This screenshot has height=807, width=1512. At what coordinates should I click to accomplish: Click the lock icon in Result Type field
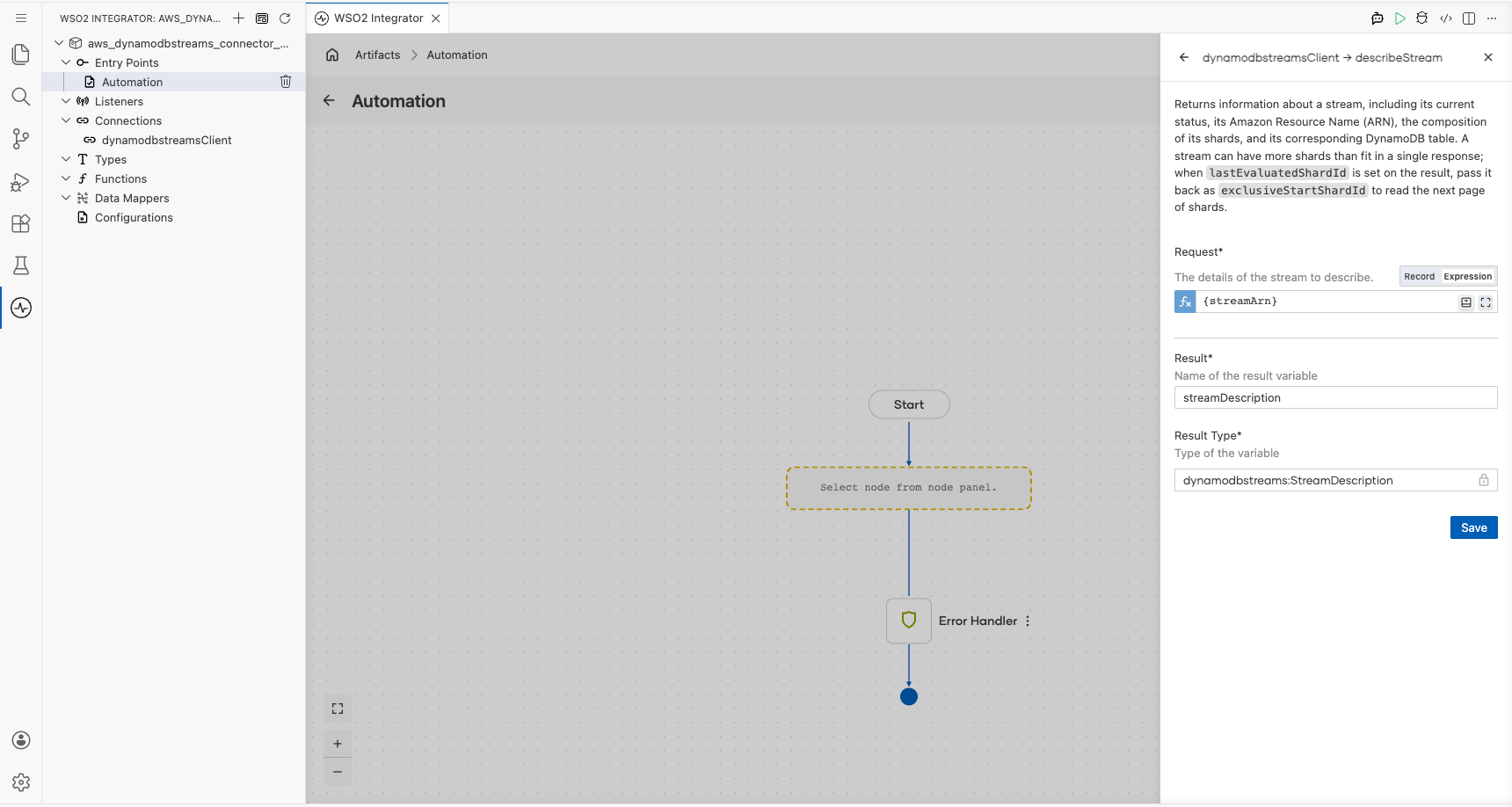click(1484, 480)
